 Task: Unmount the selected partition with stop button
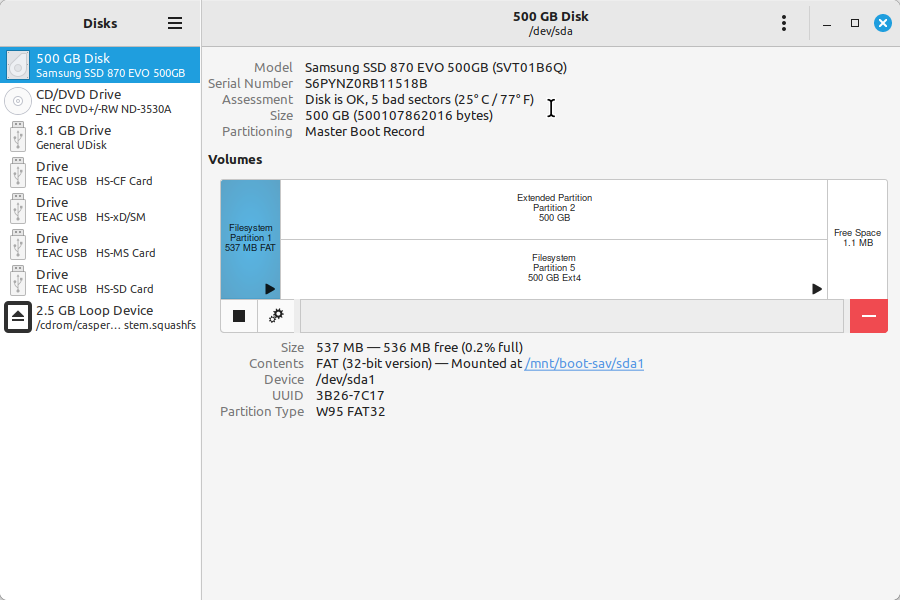(x=239, y=316)
